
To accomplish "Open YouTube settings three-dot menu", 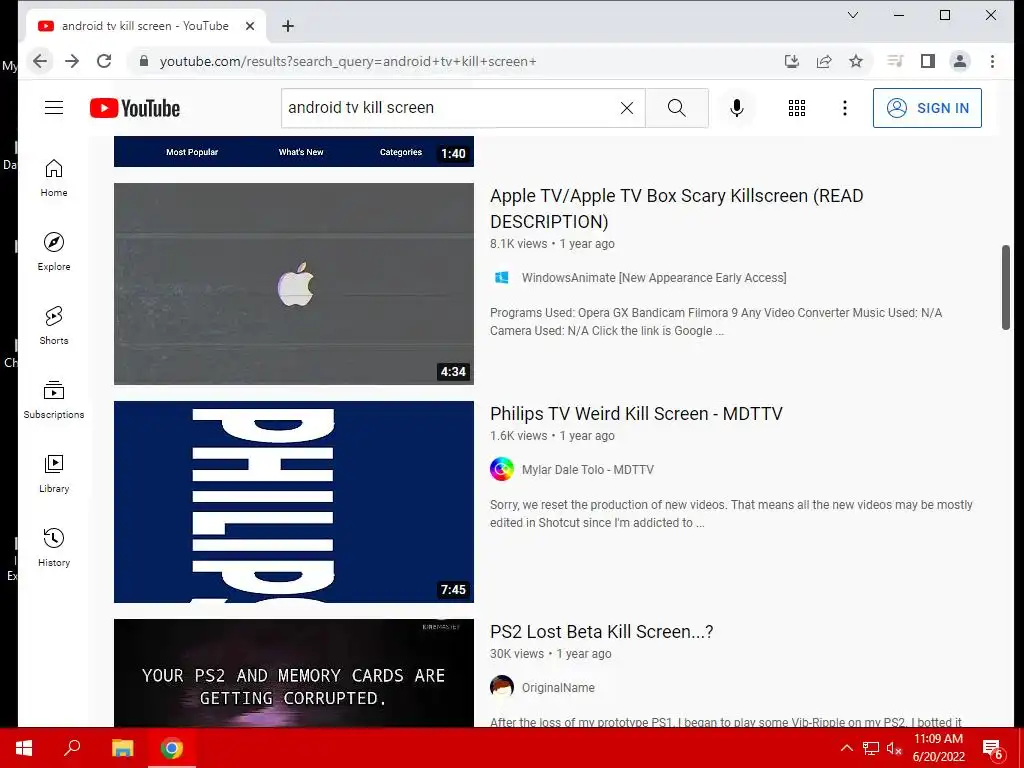I will [845, 108].
